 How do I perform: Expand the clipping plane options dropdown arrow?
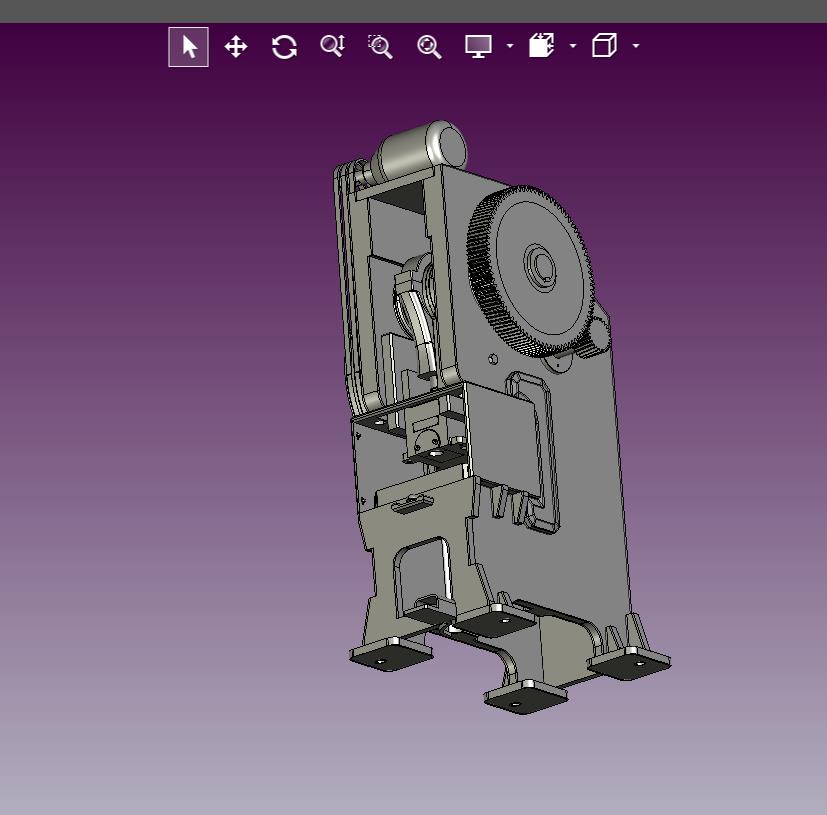click(x=573, y=46)
